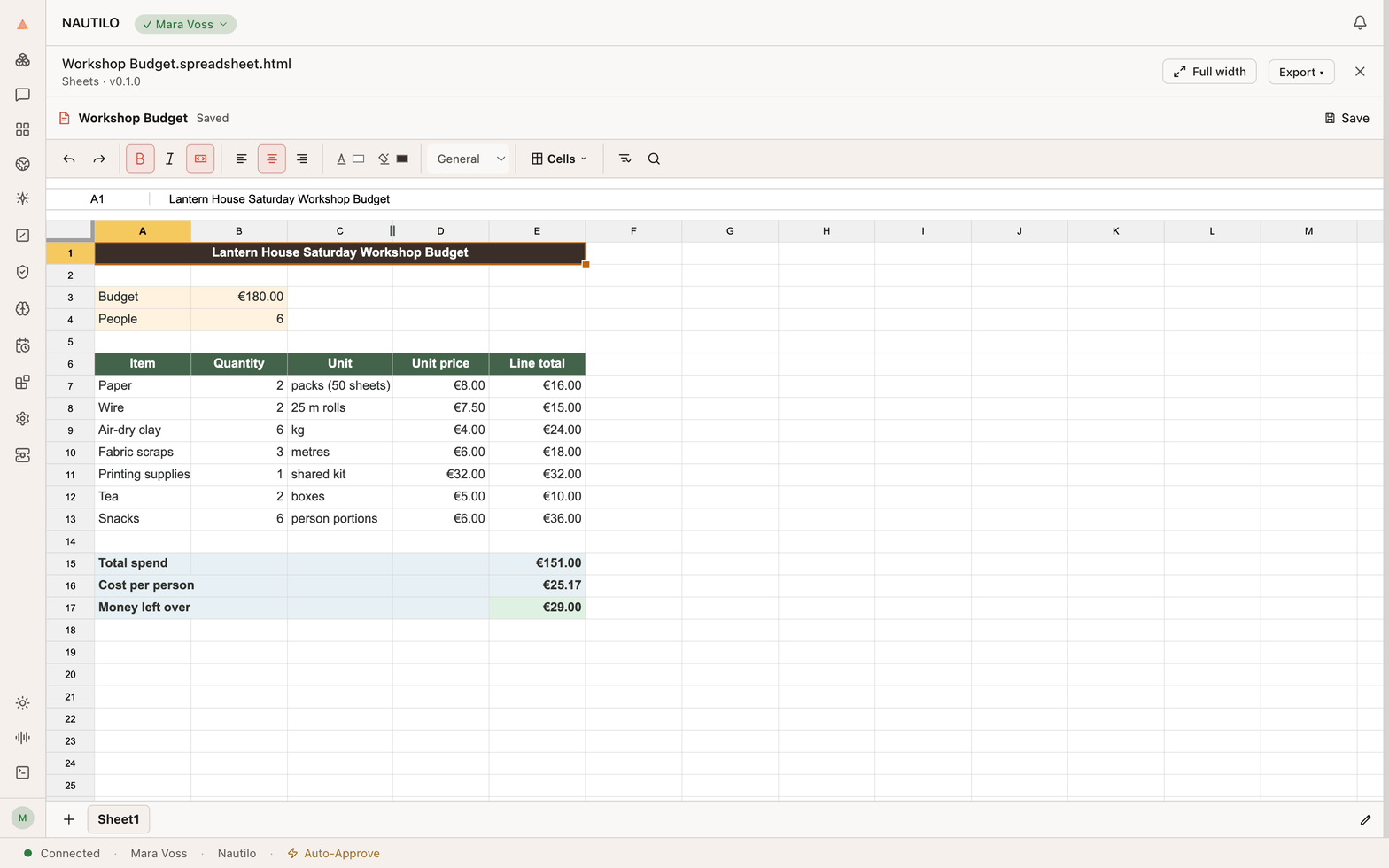Align cell text to the left
Screen dimensions: 1389x868
(241, 159)
